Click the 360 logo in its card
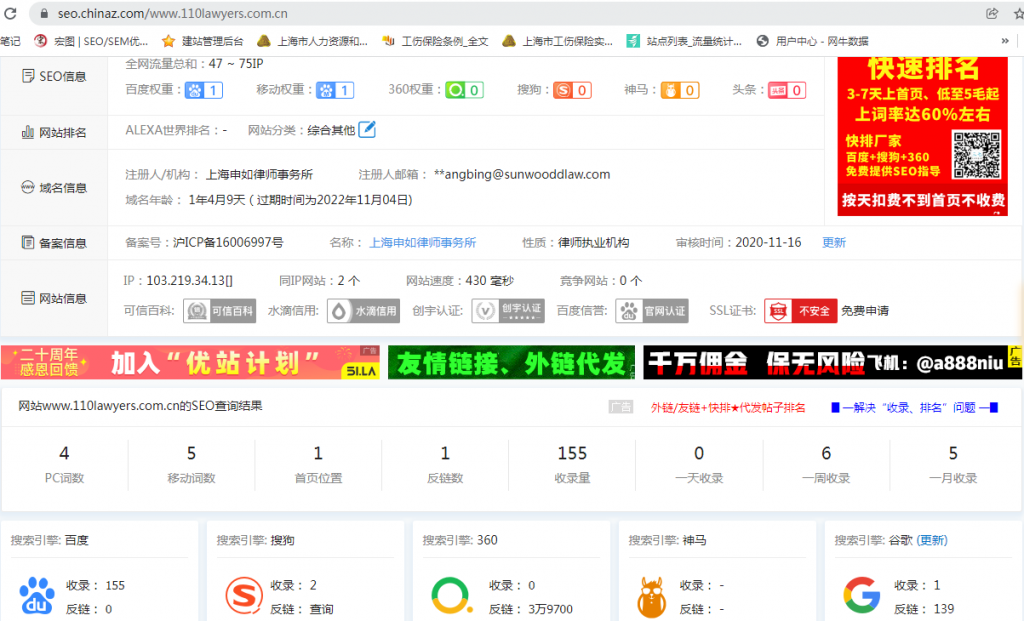 (451, 596)
